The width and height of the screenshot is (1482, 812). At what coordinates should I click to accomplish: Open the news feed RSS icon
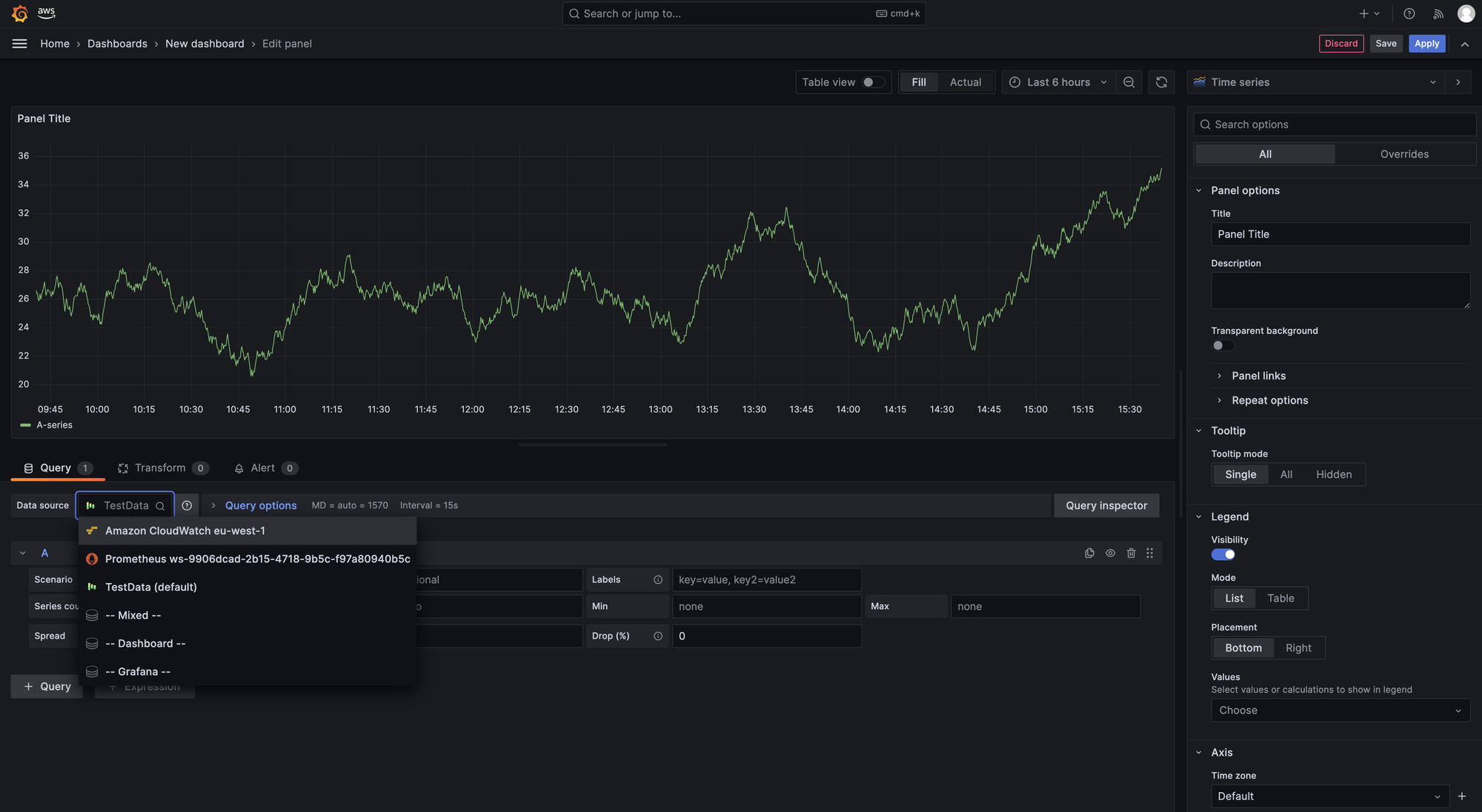(x=1438, y=14)
